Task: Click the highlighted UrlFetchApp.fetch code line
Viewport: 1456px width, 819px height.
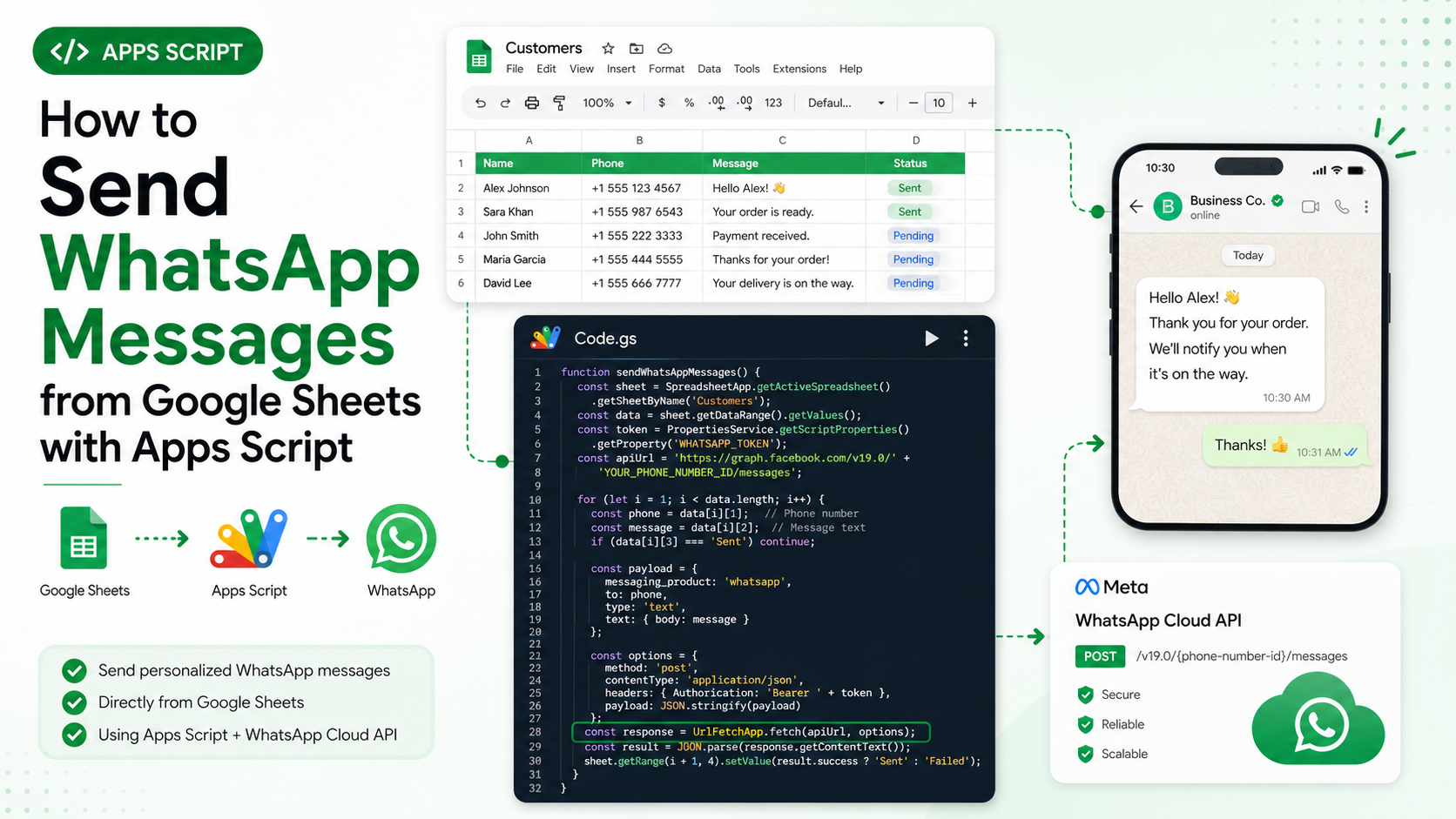Action: tap(751, 732)
